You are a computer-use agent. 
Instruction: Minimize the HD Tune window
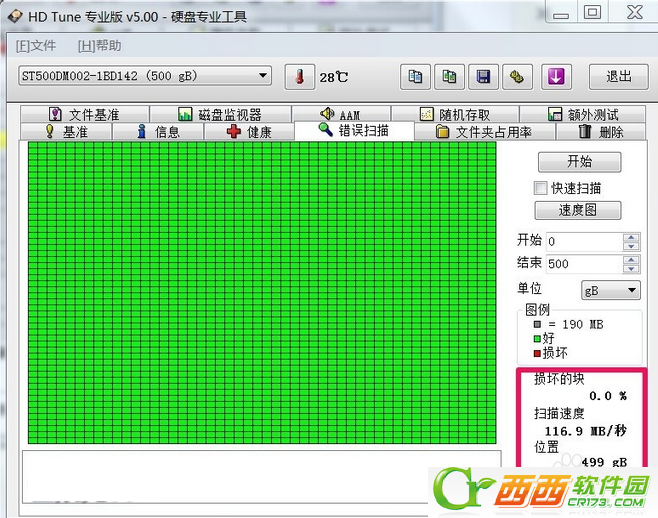point(561,15)
